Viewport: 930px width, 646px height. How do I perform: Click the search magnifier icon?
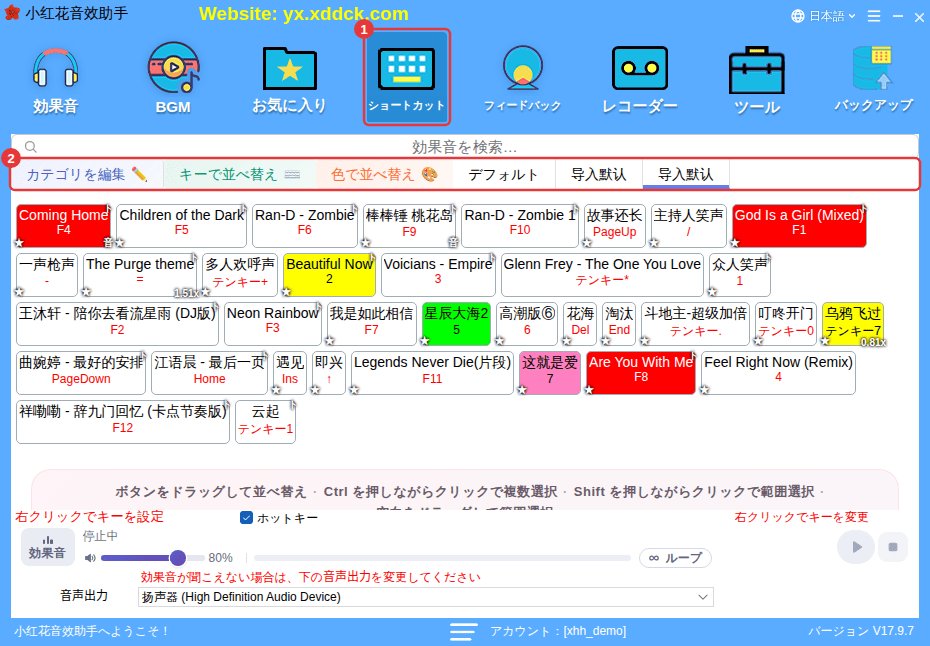31,147
